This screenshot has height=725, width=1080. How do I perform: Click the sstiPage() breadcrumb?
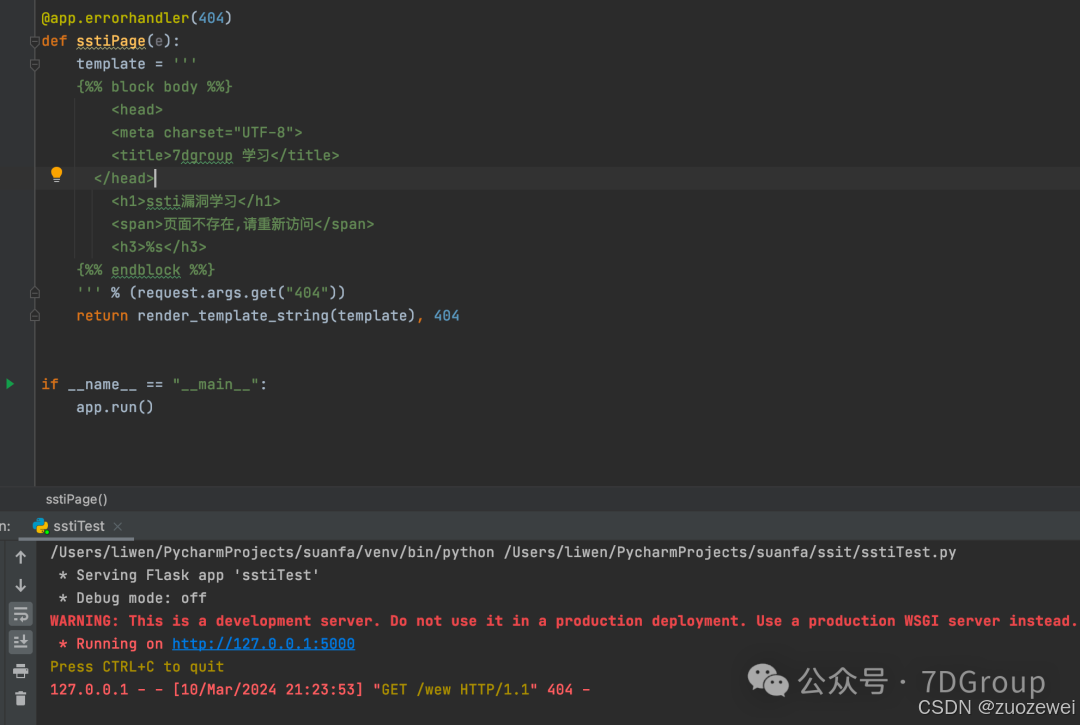coord(76,499)
